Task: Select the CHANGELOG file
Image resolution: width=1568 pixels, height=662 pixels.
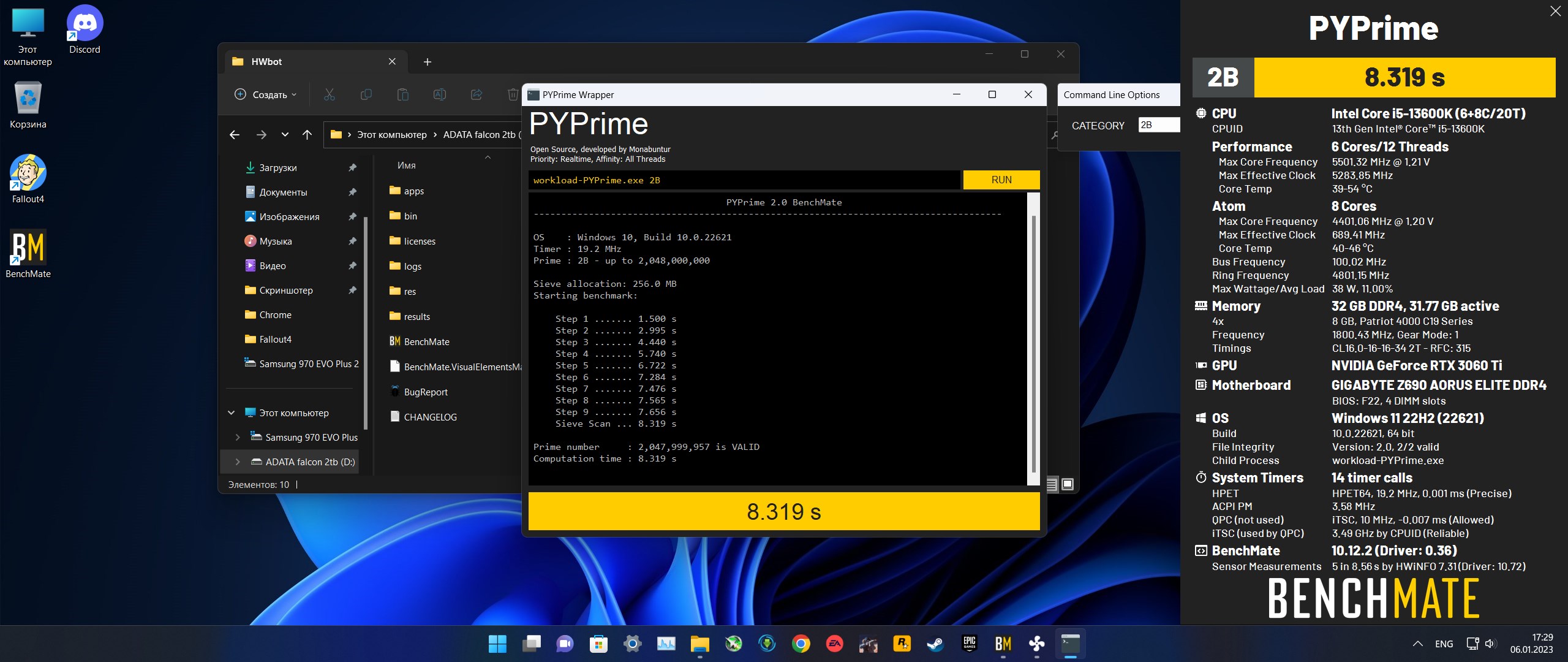Action: pos(424,417)
